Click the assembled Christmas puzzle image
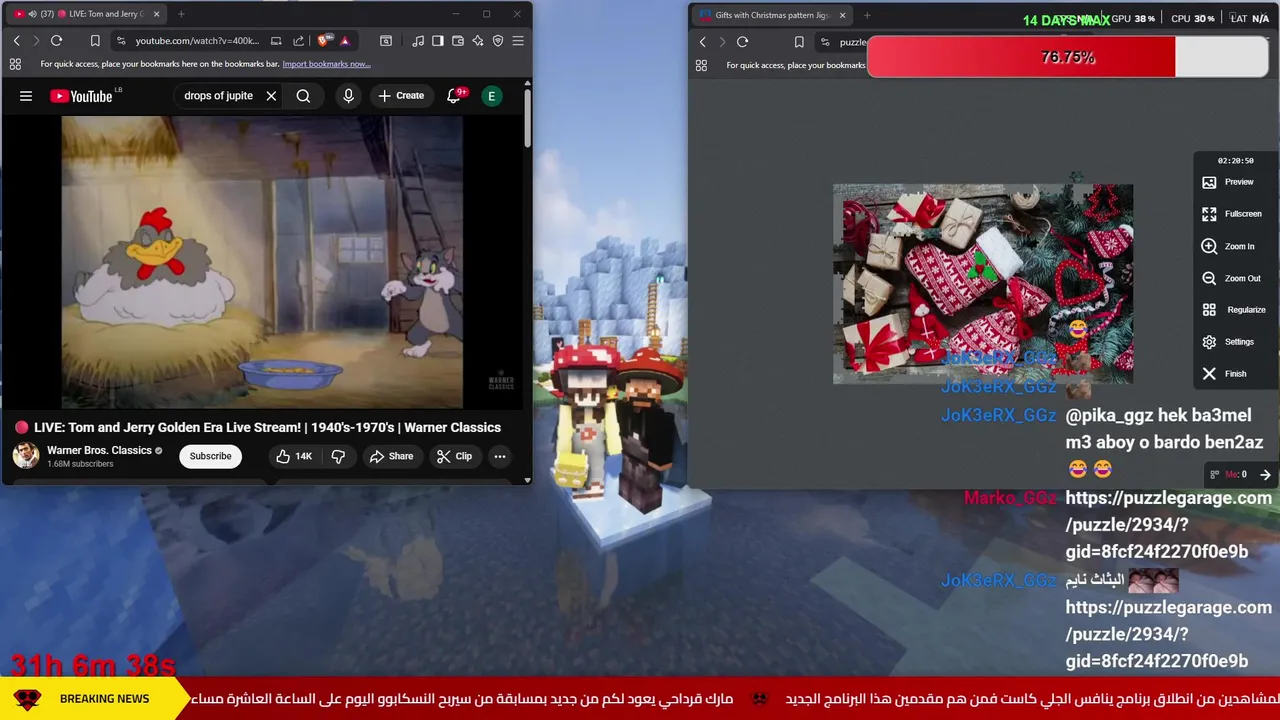Viewport: 1280px width, 720px height. 983,284
